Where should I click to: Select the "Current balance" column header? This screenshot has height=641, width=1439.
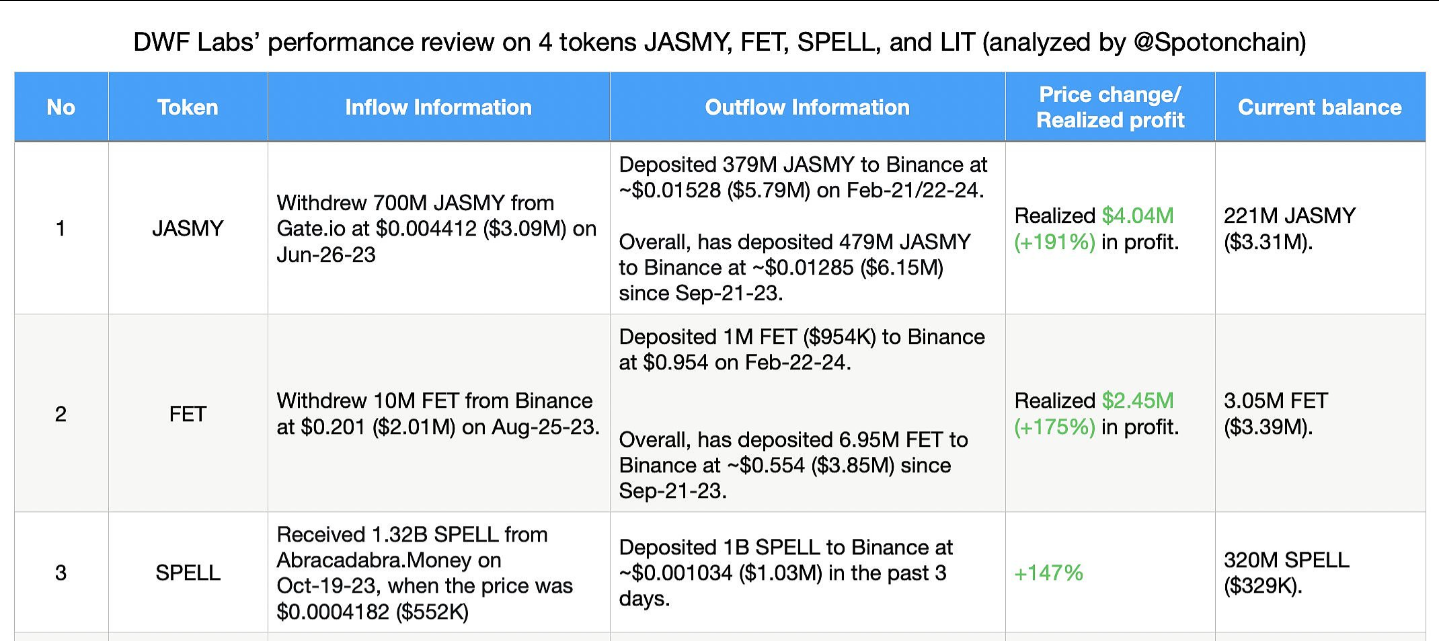pos(1319,107)
